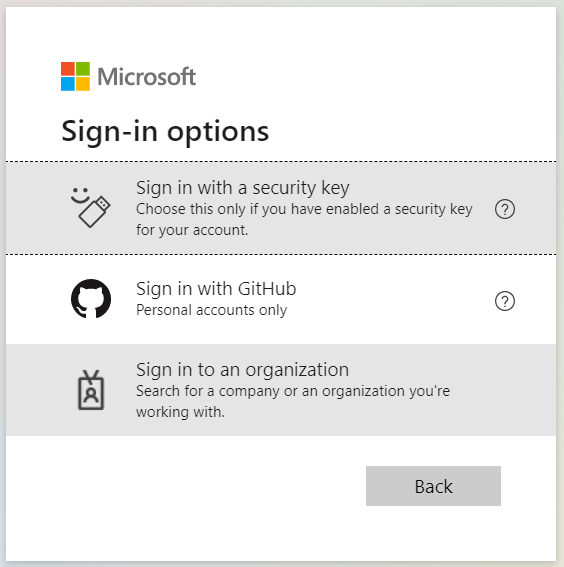The image size is (564, 567).
Task: Click the green square of Microsoft logo
Action: click(83, 69)
